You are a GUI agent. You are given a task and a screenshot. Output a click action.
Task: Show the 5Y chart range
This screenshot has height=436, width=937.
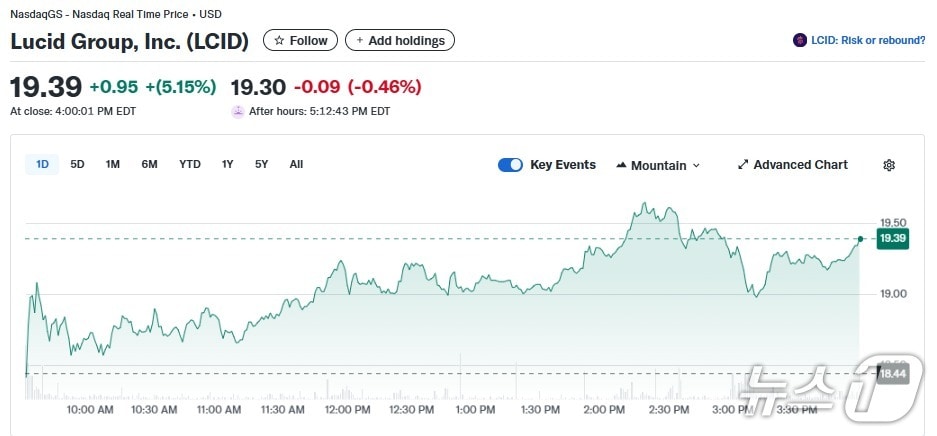point(261,164)
